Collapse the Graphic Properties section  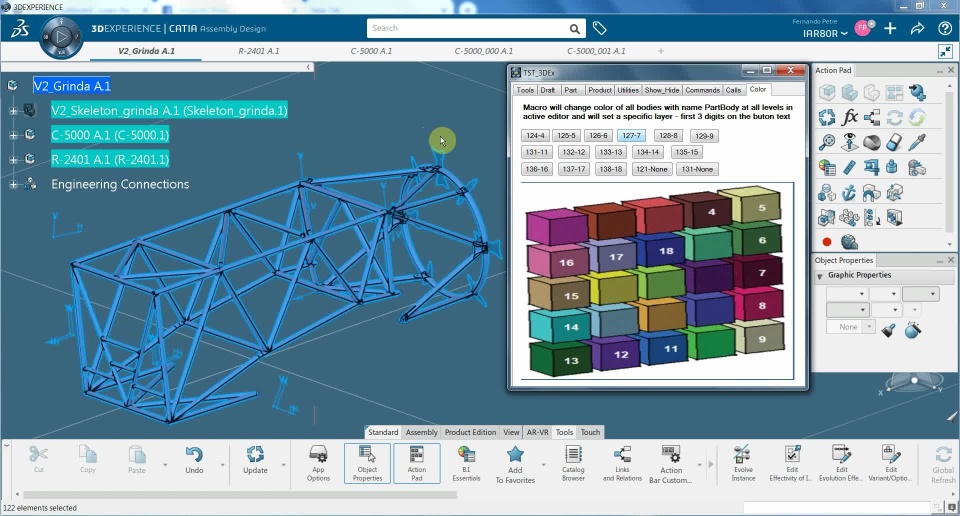point(820,276)
